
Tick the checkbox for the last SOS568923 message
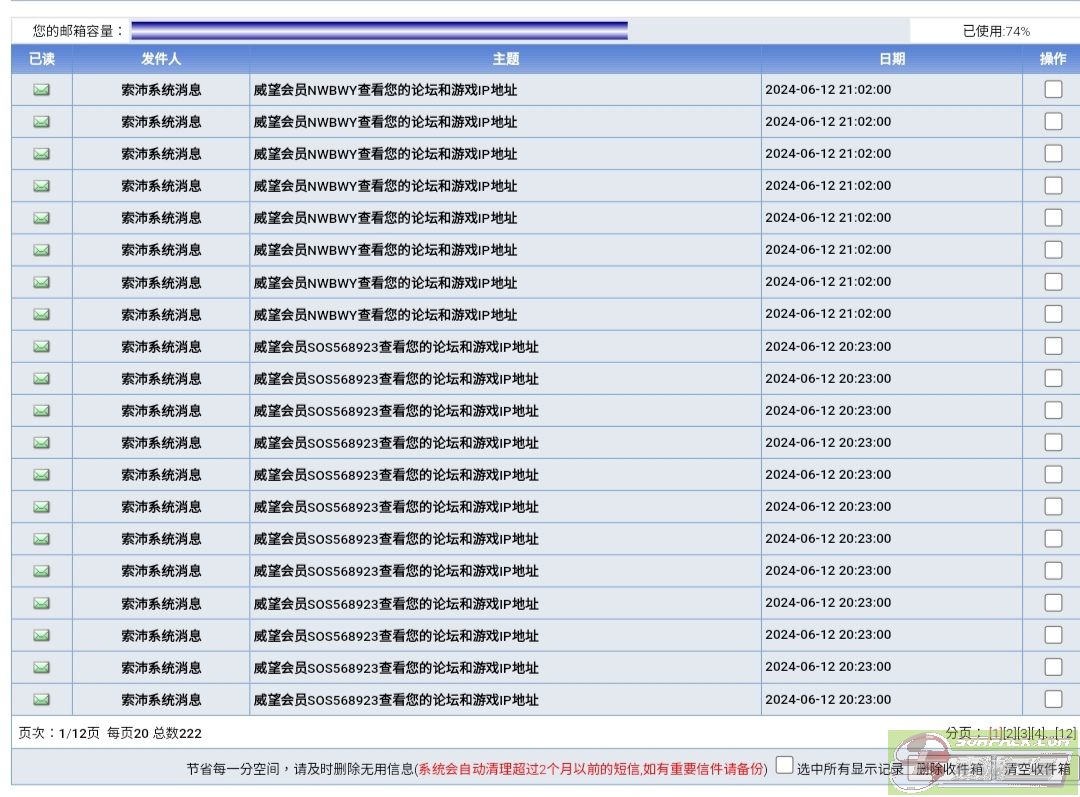click(x=1052, y=698)
